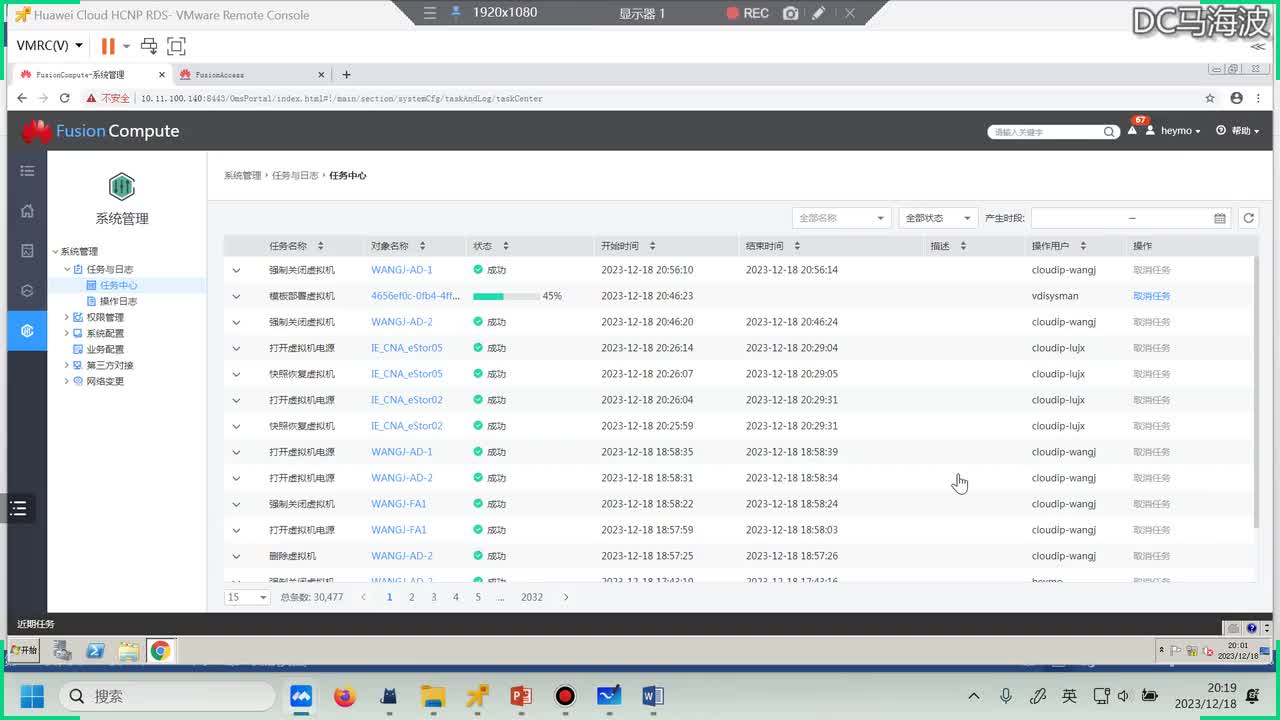Switch to the FusionAccess browser tab

tap(250, 75)
